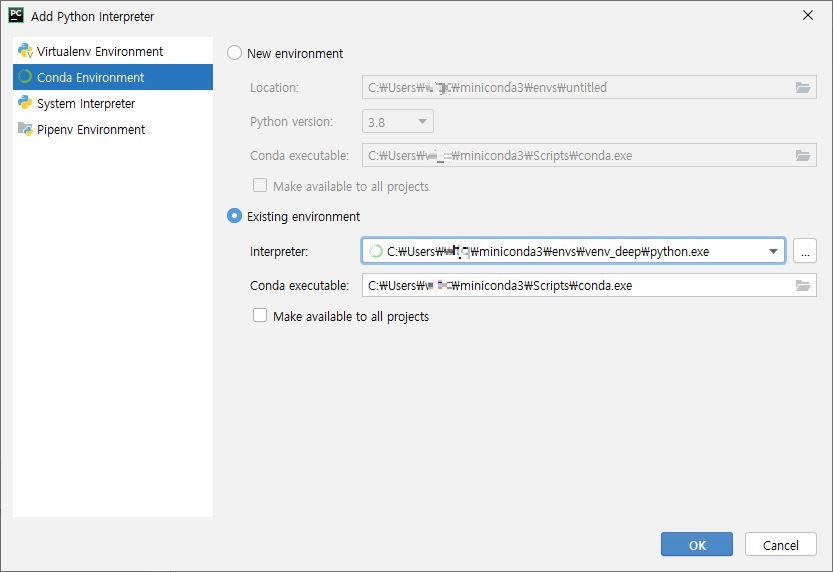Choose the New environment radio button
The height and width of the screenshot is (572, 833).
234,53
